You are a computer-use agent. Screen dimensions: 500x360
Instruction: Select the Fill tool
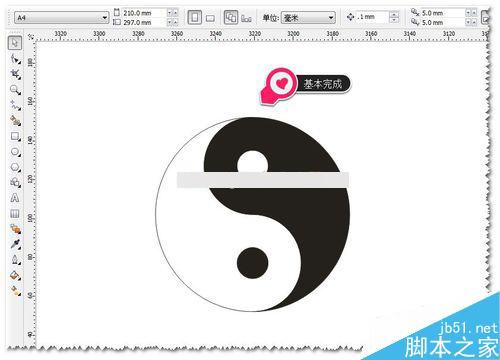tap(15, 275)
